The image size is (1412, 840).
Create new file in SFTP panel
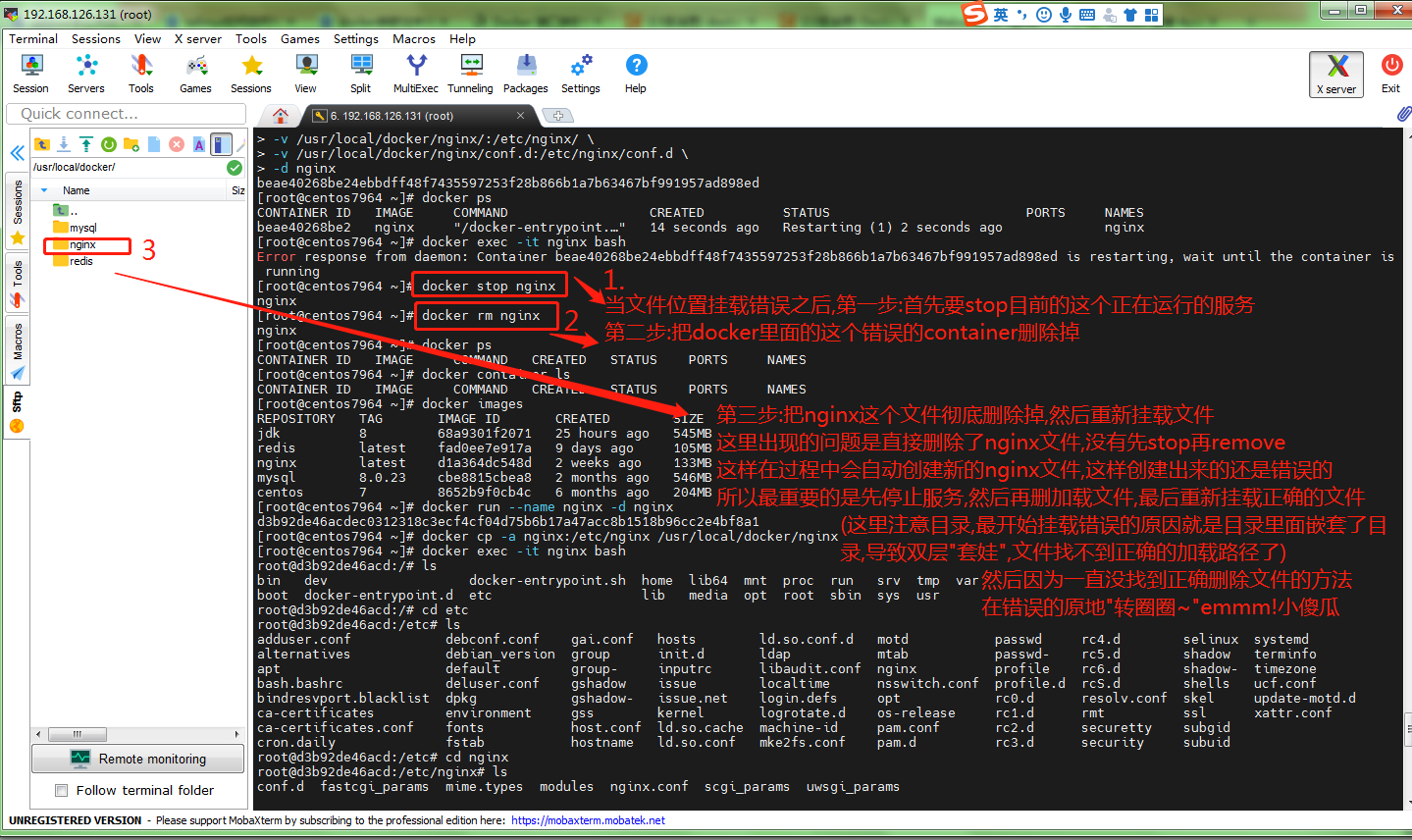point(154,144)
